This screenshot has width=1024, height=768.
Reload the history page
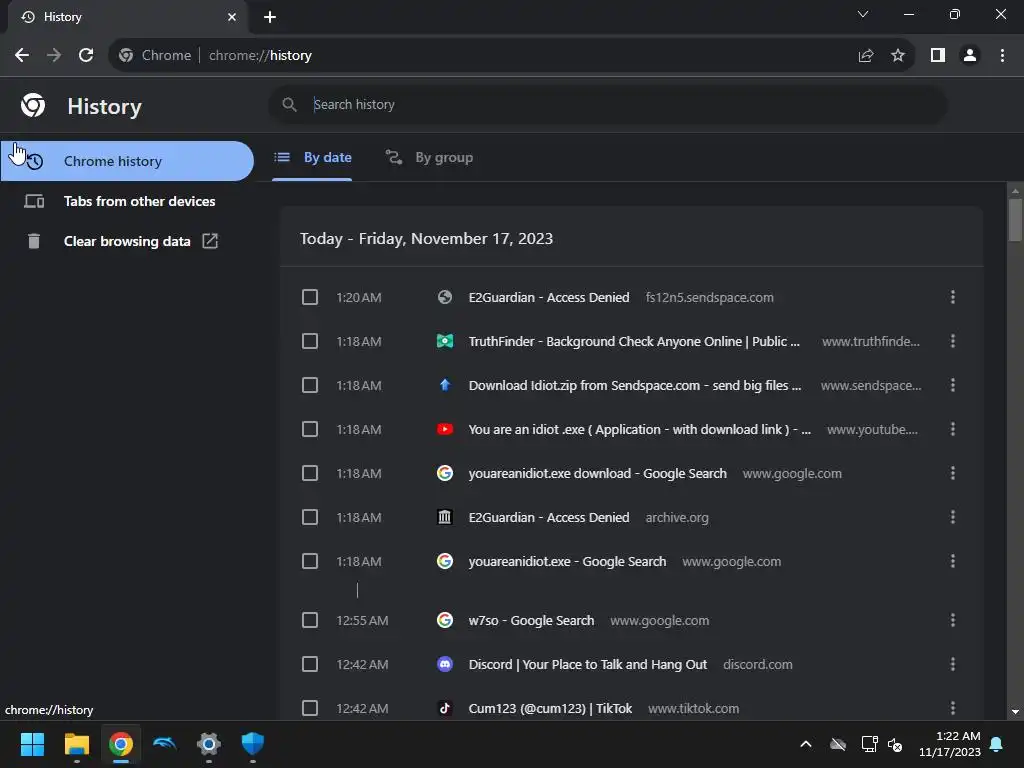(x=86, y=56)
